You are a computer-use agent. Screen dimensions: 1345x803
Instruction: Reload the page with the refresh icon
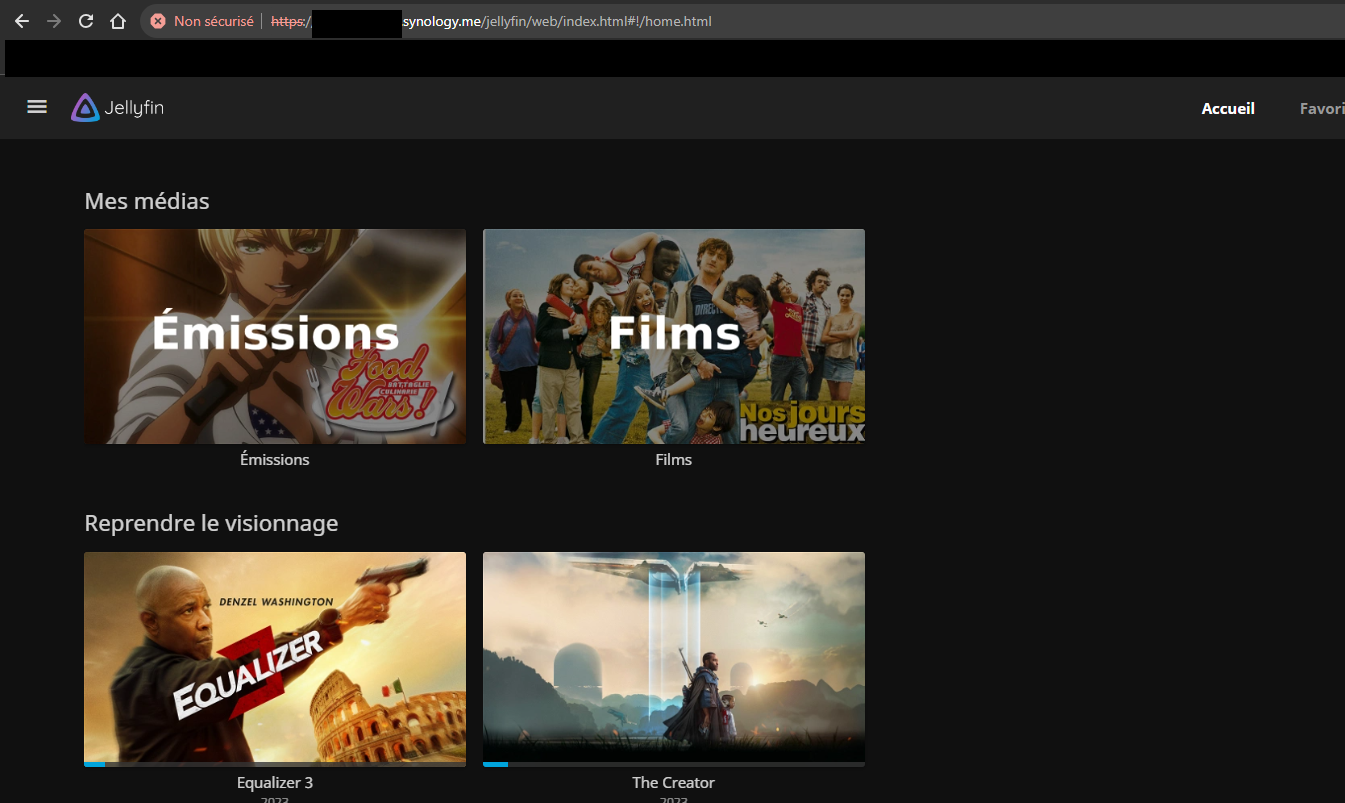(x=86, y=21)
